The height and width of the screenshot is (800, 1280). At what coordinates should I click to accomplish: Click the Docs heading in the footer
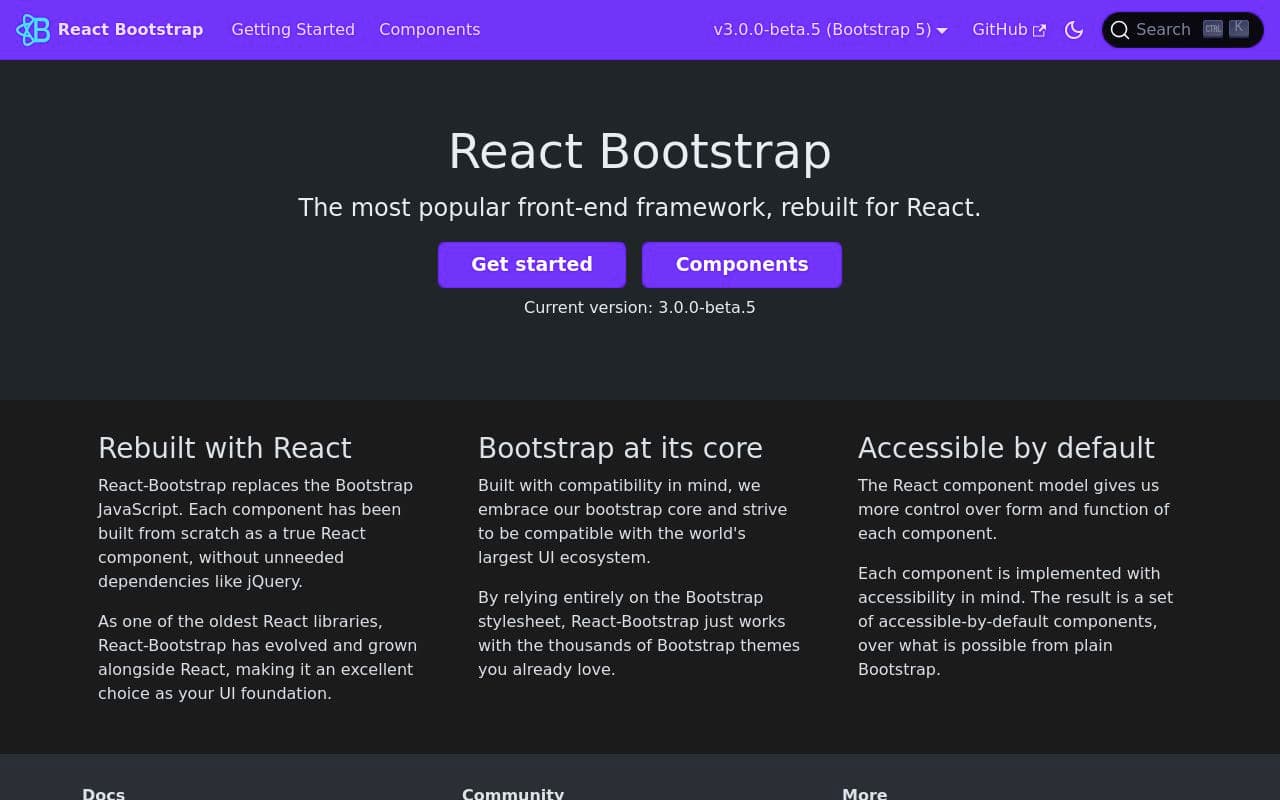[104, 794]
